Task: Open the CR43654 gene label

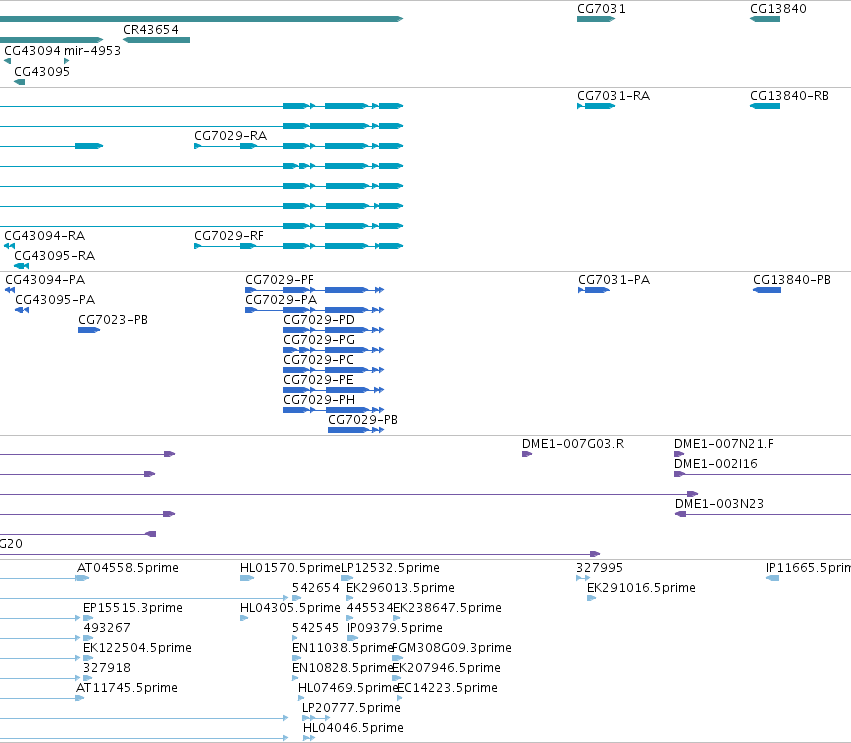Action: pos(150,30)
